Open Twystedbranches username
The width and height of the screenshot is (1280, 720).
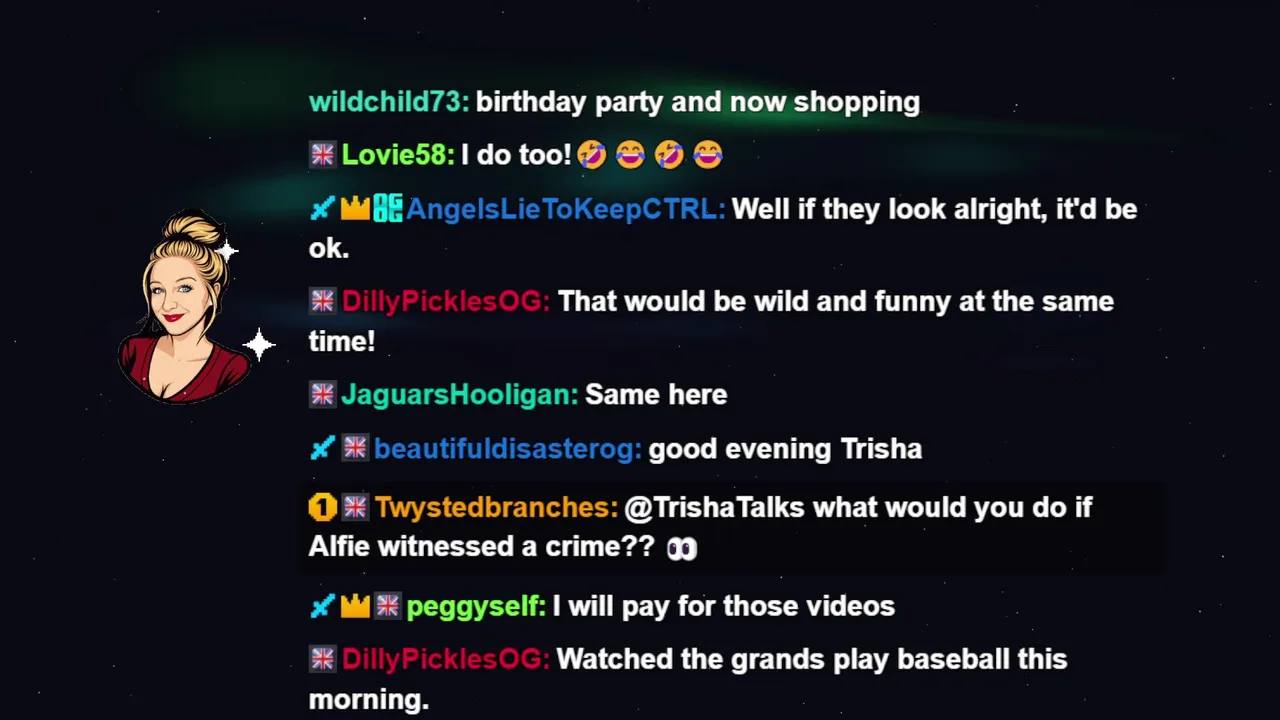click(x=497, y=508)
